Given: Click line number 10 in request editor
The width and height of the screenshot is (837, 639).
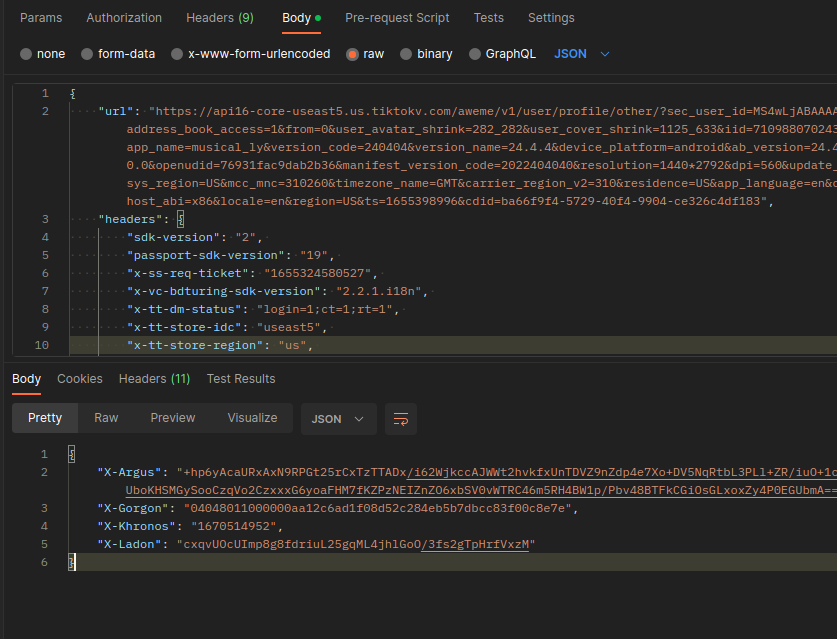Looking at the screenshot, I should pyautogui.click(x=42, y=345).
